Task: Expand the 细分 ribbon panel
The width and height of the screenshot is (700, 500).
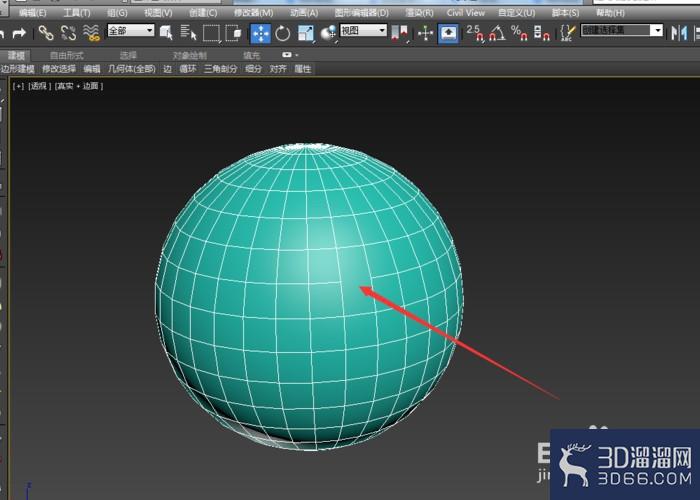Action: [x=253, y=69]
